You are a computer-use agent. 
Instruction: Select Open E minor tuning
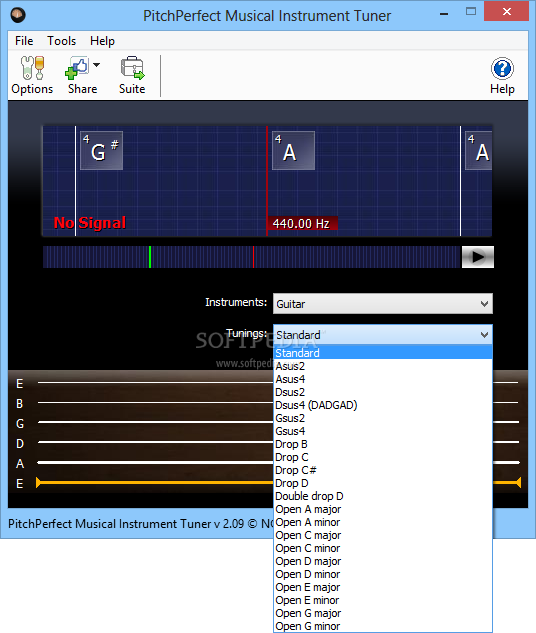tap(383, 600)
